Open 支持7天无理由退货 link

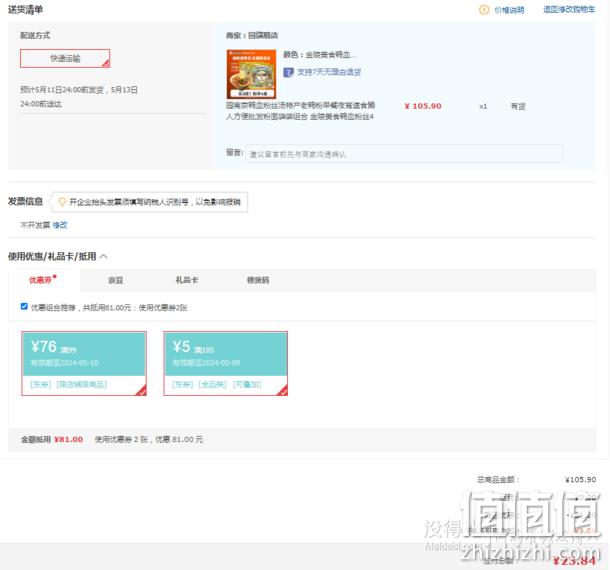pyautogui.click(x=329, y=72)
